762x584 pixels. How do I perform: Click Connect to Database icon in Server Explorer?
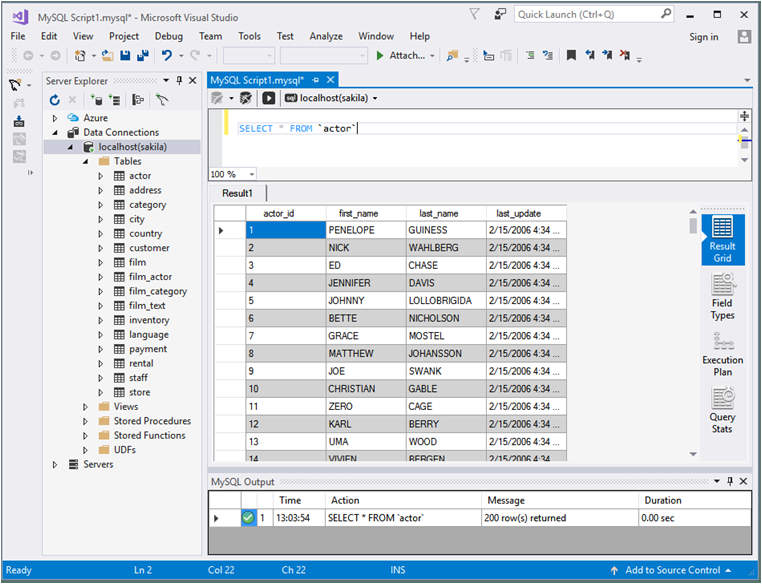coord(97,100)
